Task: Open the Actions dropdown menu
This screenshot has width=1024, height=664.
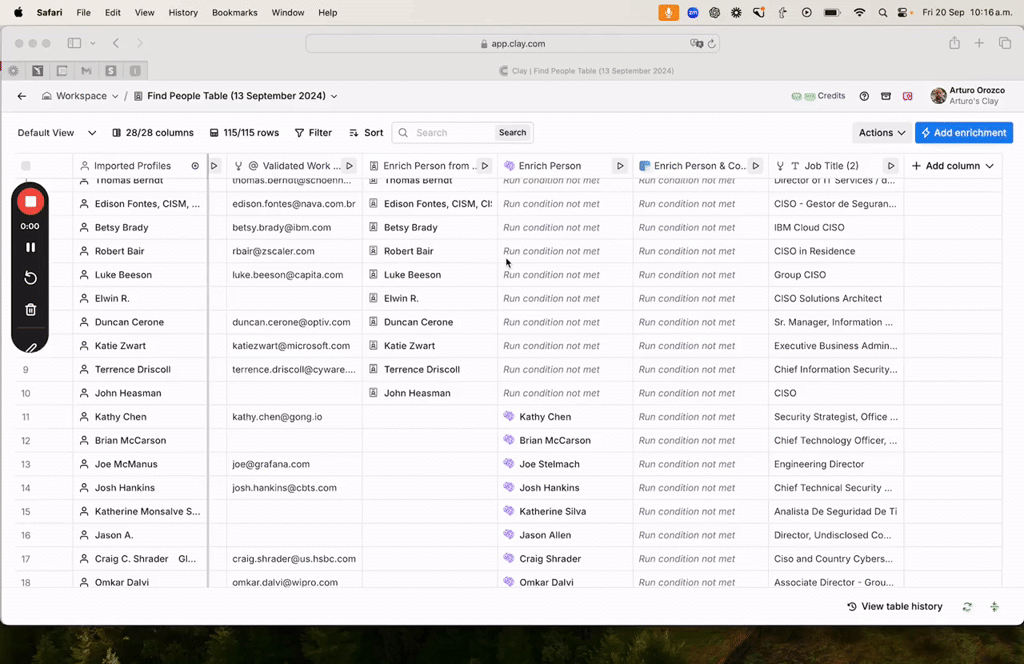Action: coord(881,133)
